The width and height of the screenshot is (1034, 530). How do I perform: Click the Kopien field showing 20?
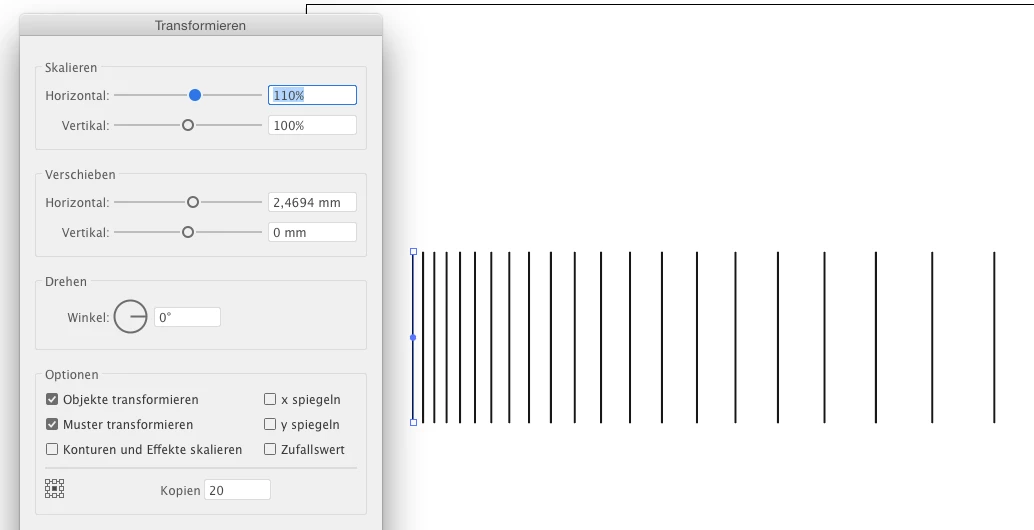[x=237, y=490]
